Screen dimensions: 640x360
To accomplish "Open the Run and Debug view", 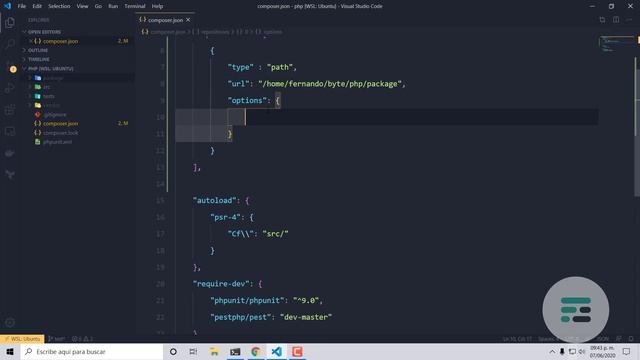I will click(x=10, y=88).
